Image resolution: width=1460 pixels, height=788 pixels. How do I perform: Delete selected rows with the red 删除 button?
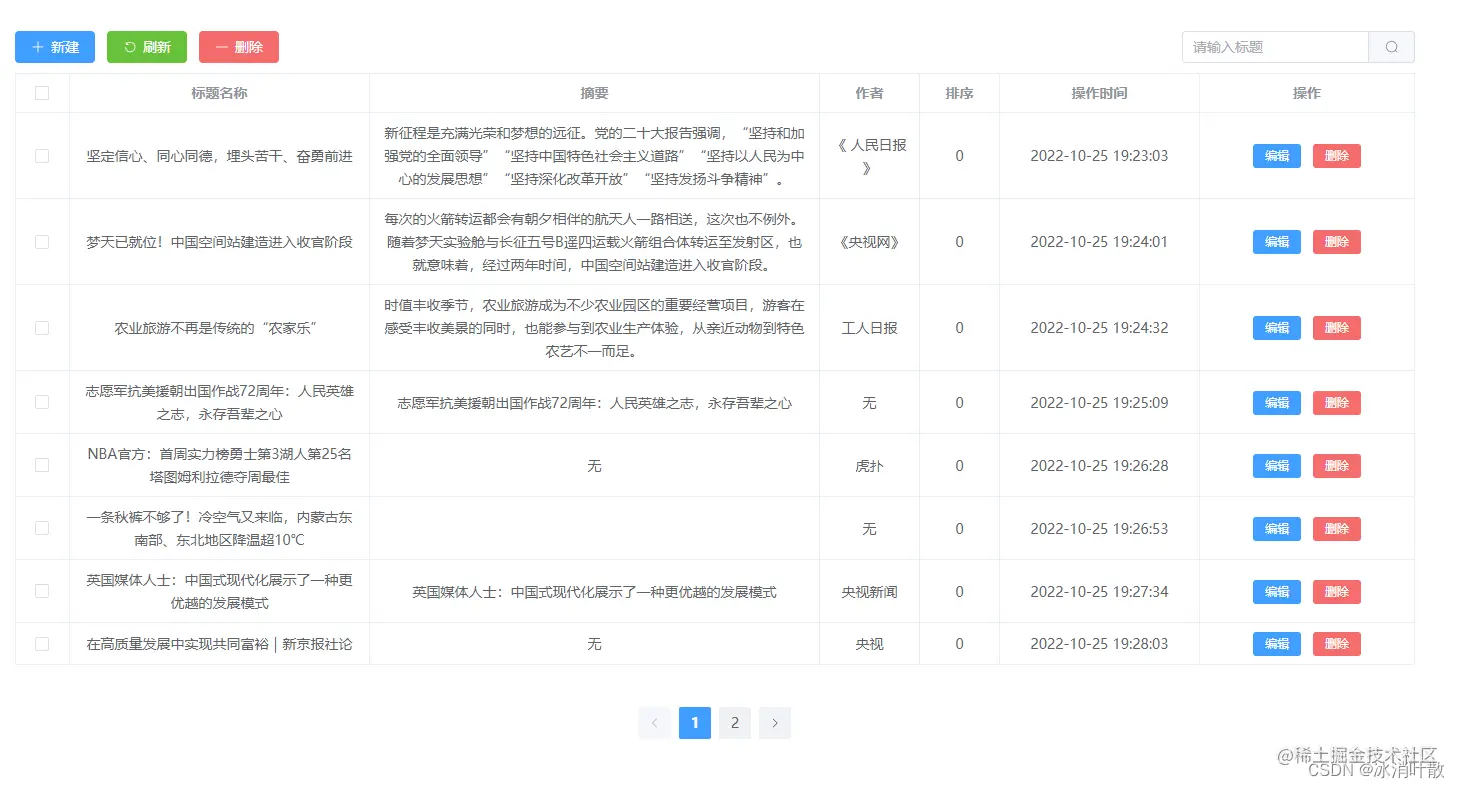click(x=239, y=46)
